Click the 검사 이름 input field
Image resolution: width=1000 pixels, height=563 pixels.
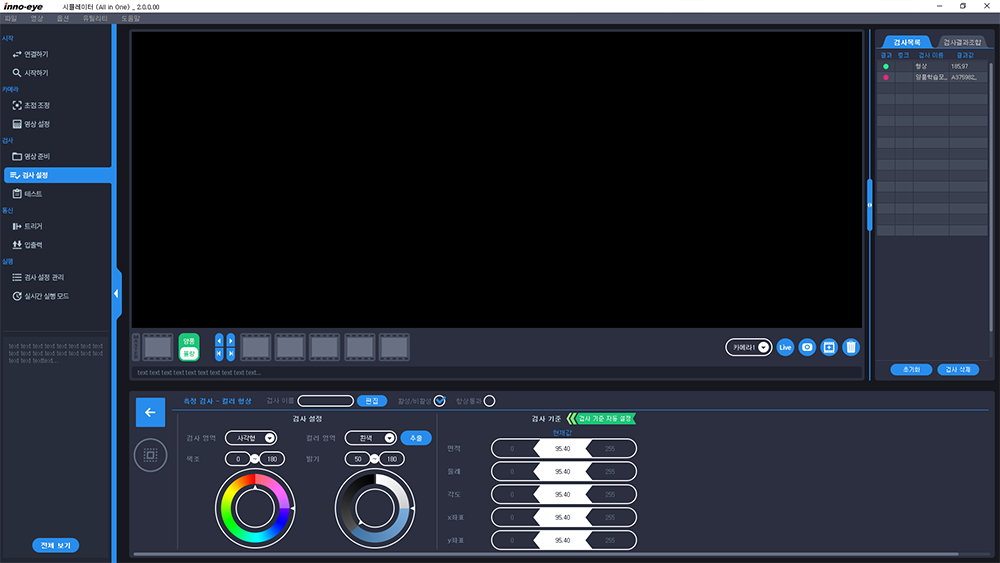click(x=325, y=401)
